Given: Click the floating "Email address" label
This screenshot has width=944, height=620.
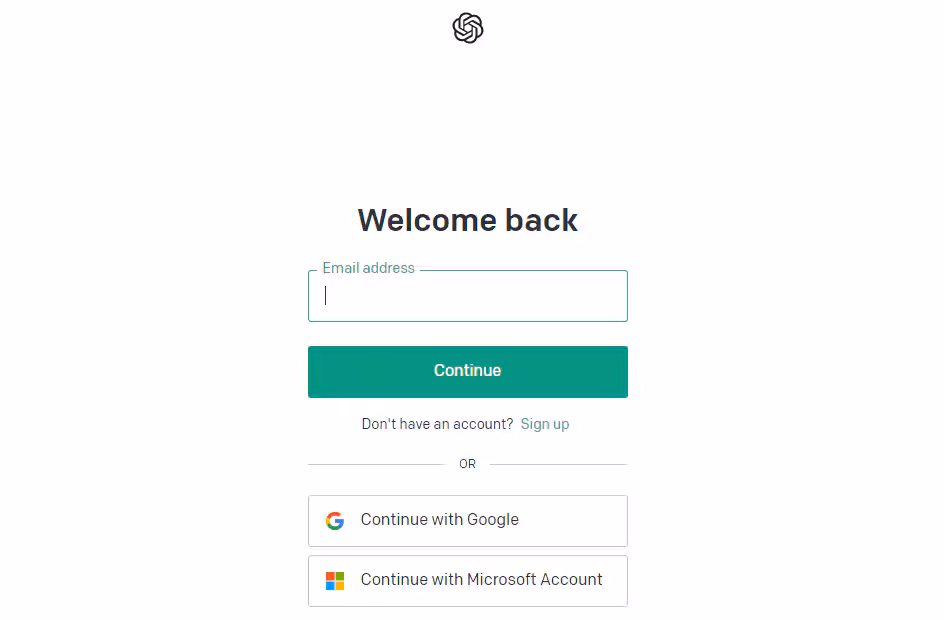Looking at the screenshot, I should pos(368,268).
